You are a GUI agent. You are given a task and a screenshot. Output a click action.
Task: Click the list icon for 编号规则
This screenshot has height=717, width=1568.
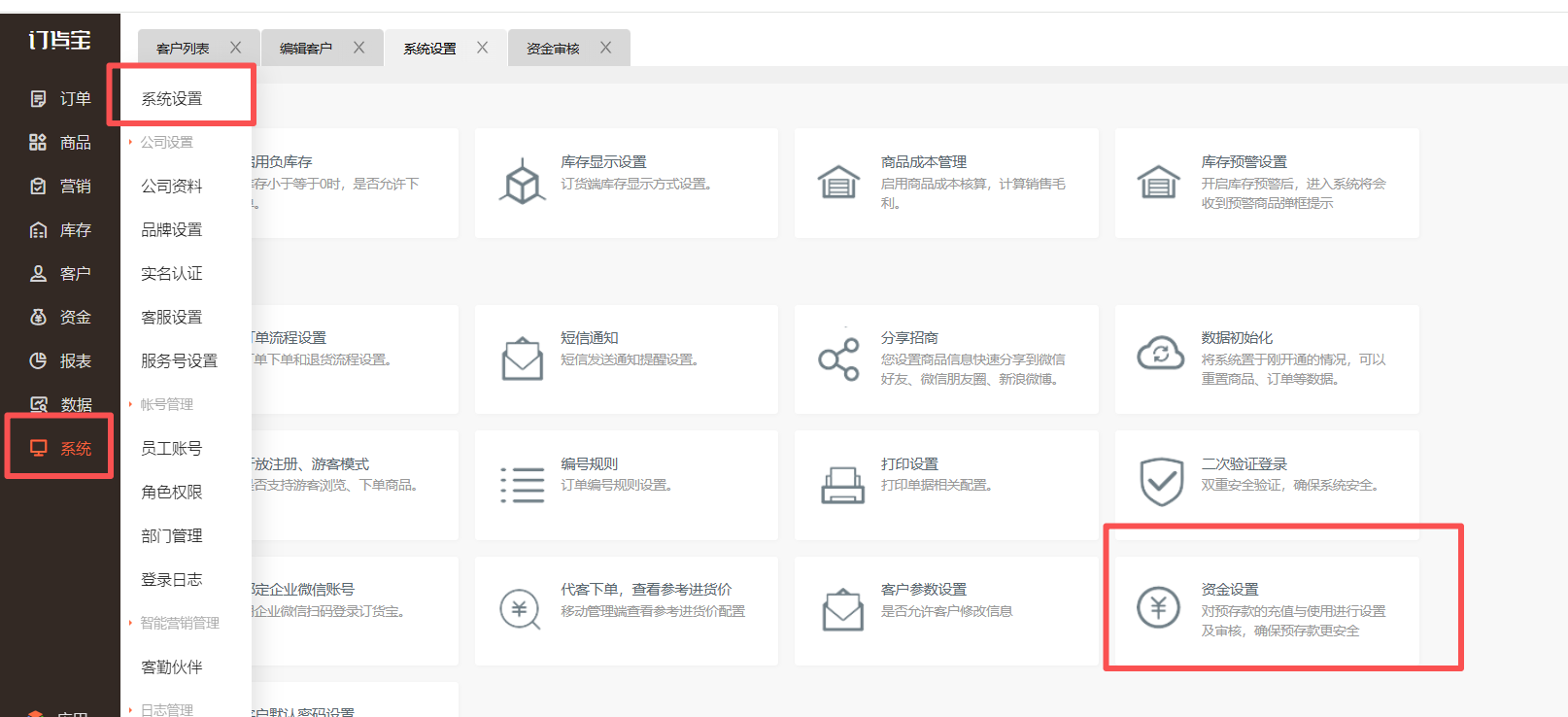point(523,485)
